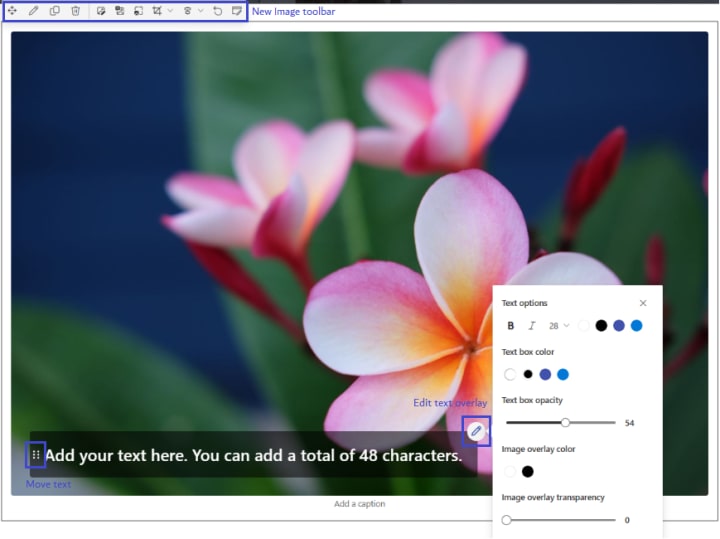Click the delete trash icon
The image size is (720, 539).
(76, 11)
